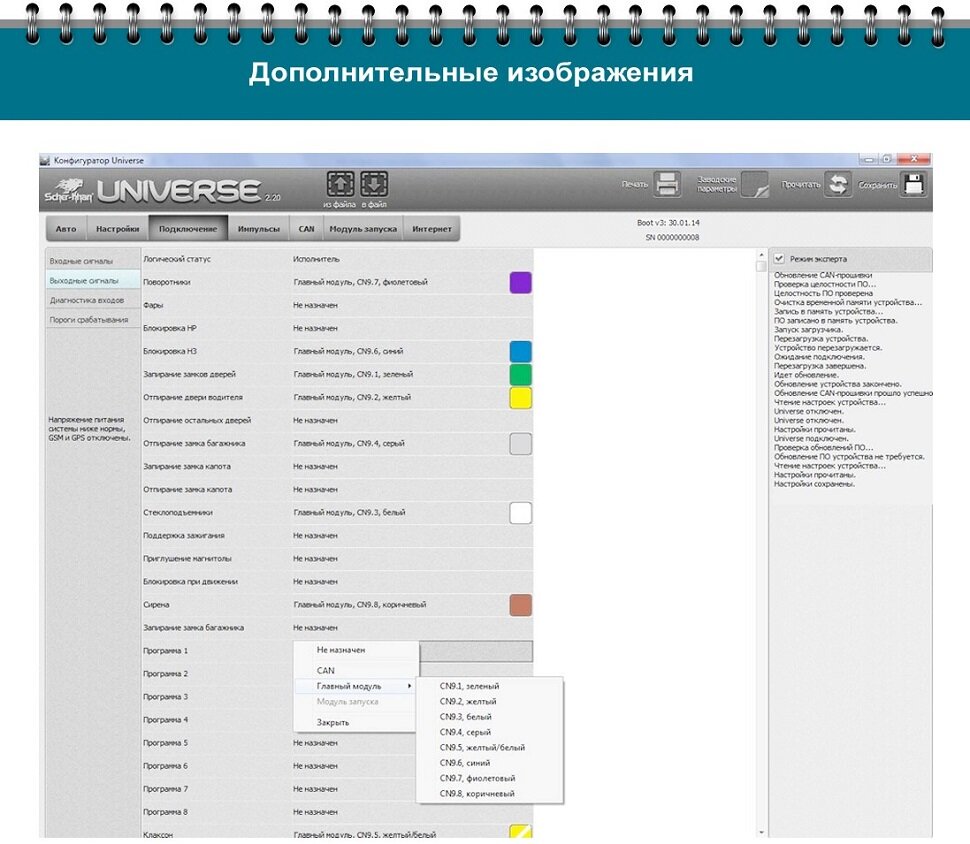Click the yellow/white swatch for Клаксон
This screenshot has height=844, width=970.
520,831
